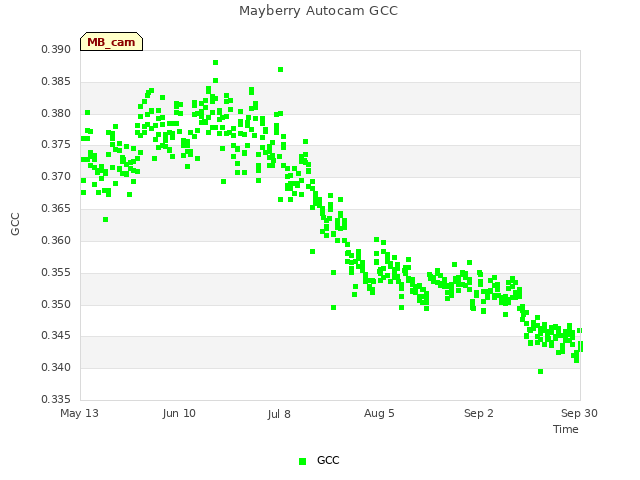Click the lowest GCC point near 0.3395

(x=540, y=371)
